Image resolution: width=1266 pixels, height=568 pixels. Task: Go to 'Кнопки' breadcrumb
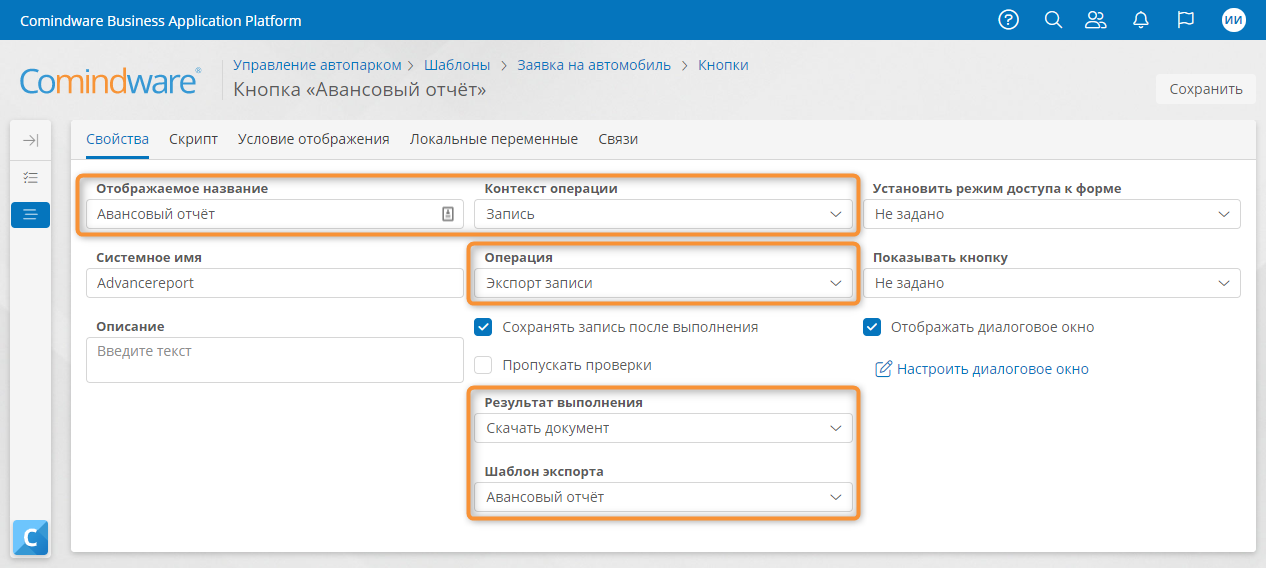tap(723, 65)
